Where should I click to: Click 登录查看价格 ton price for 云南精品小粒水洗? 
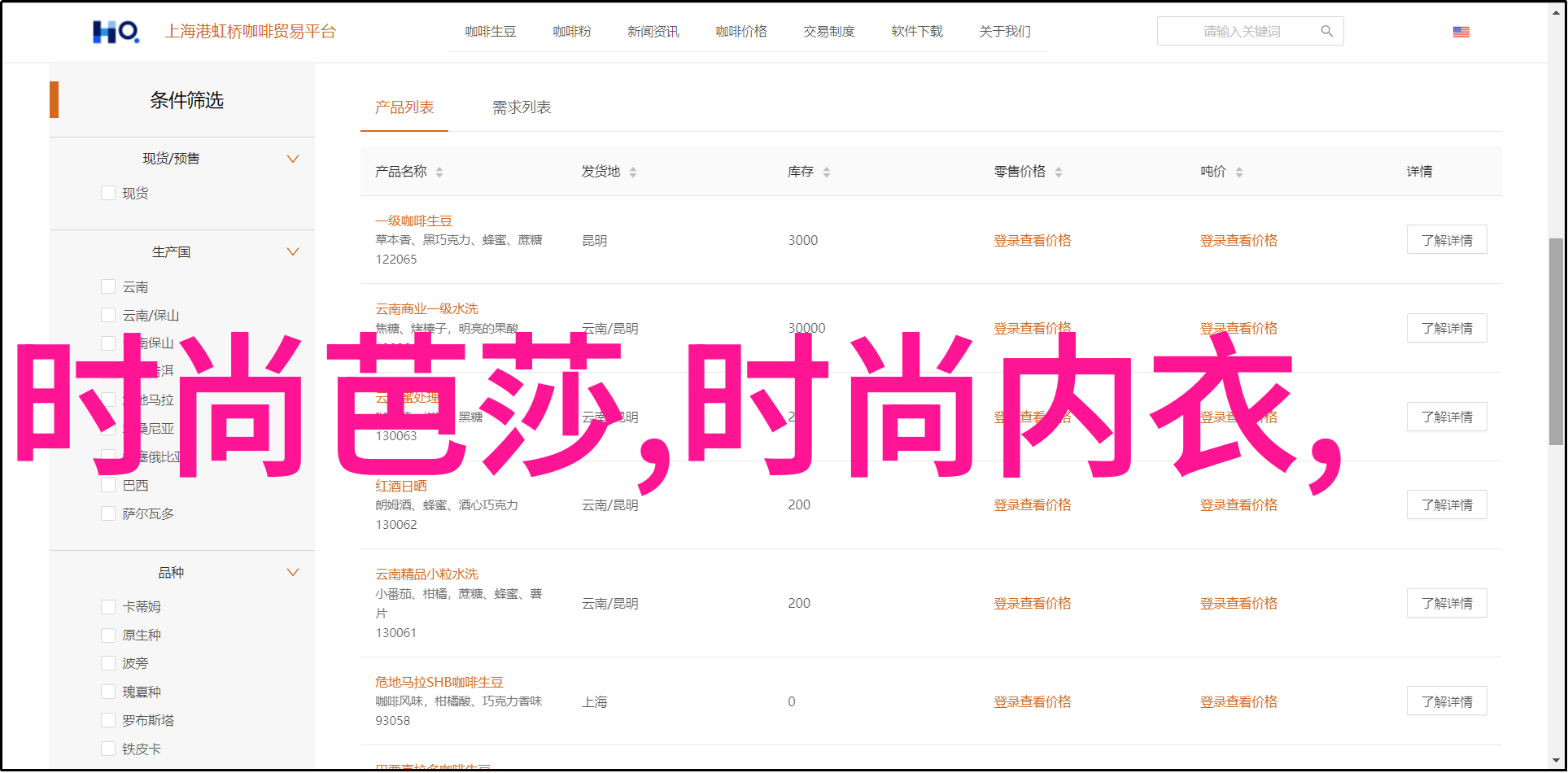point(1238,603)
